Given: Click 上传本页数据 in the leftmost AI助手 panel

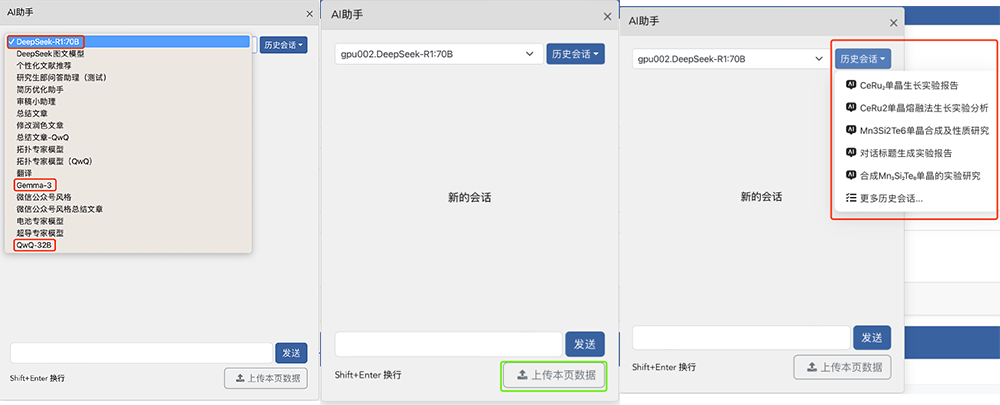Looking at the screenshot, I should click(266, 378).
